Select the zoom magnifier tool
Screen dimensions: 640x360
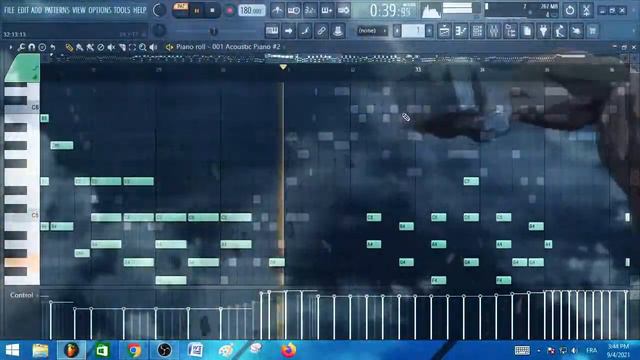142,47
